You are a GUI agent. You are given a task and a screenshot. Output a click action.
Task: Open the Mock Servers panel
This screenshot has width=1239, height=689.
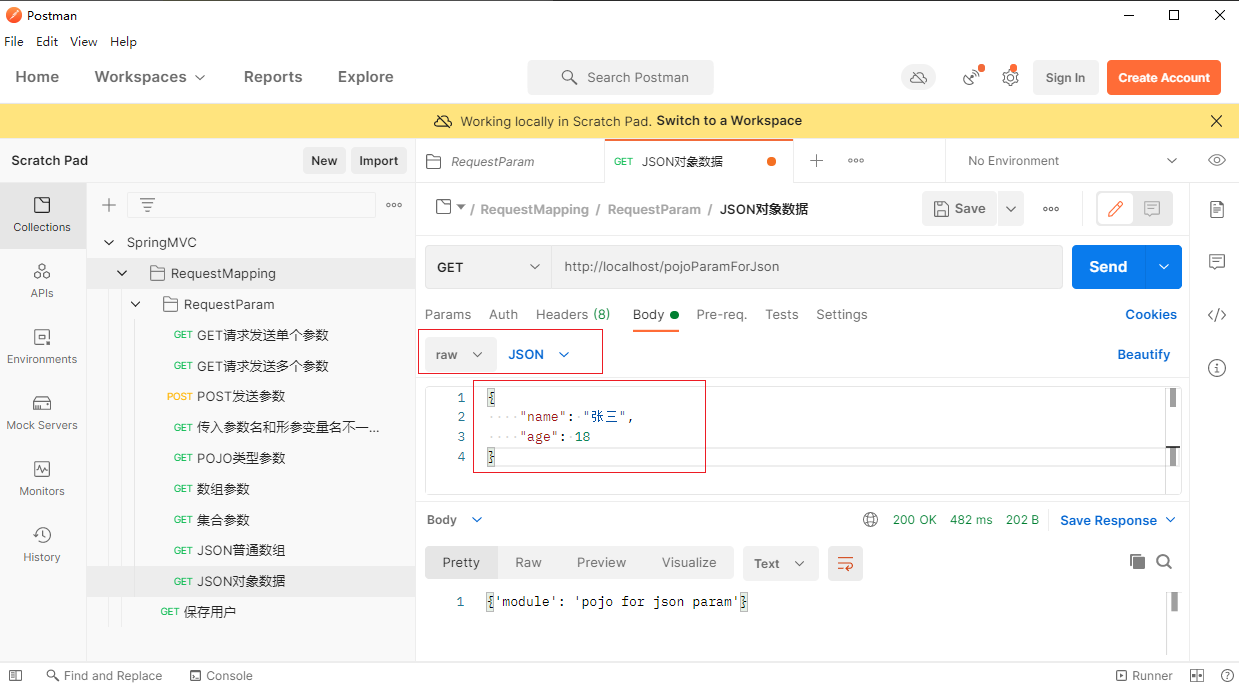[42, 412]
